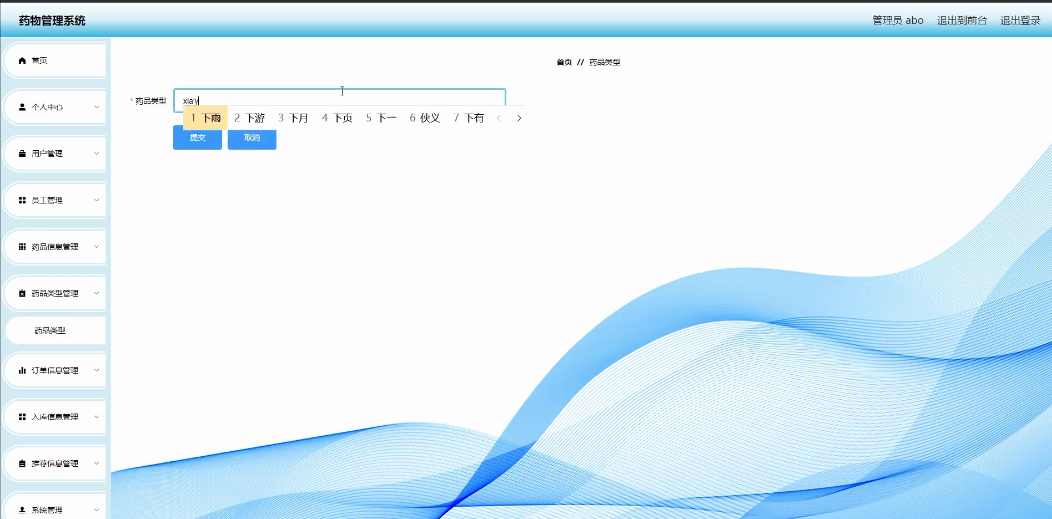Choose IME candidate 5 下一
1052x519 pixels.
381,118
